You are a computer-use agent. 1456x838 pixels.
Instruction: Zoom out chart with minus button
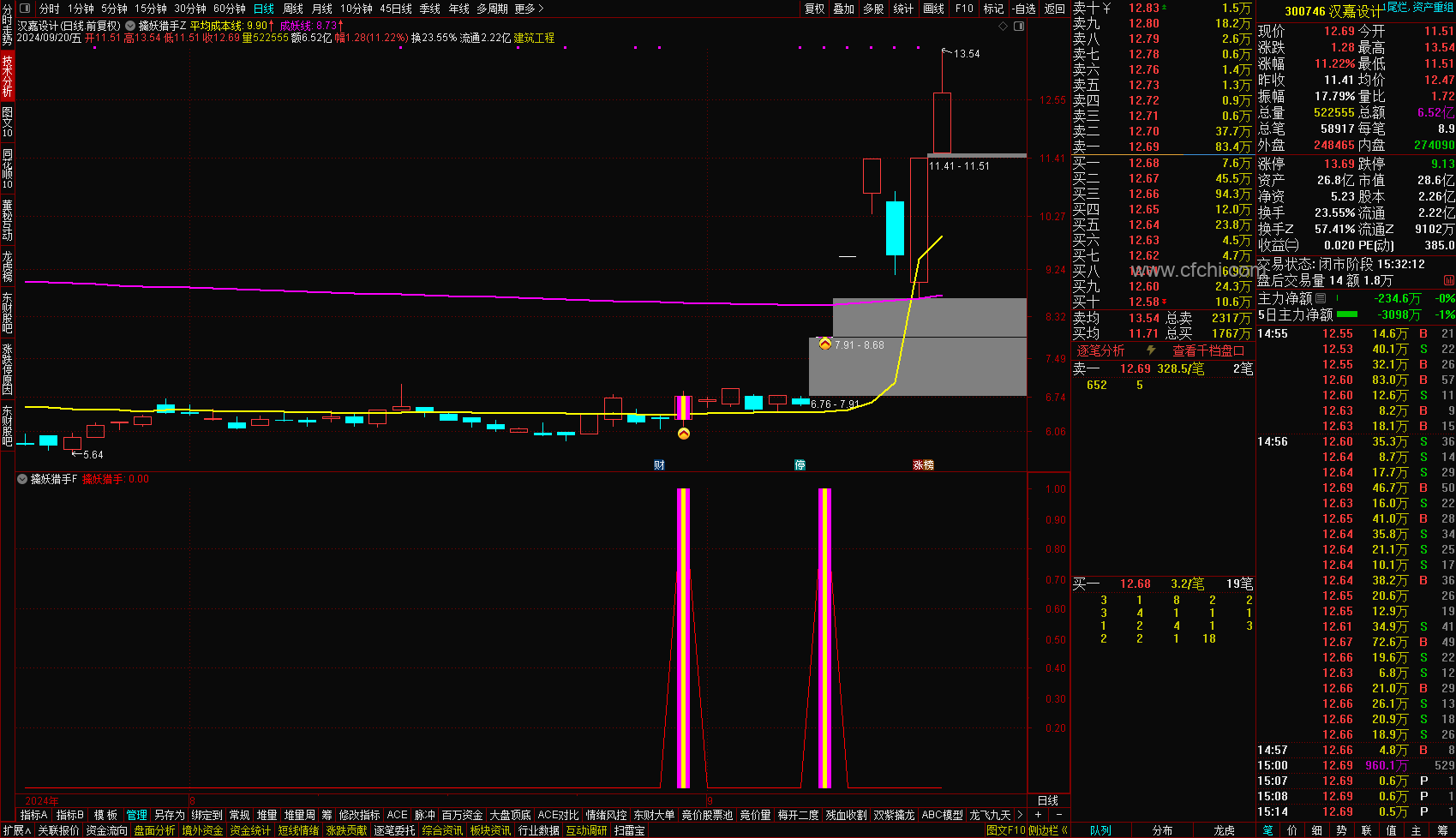pyautogui.click(x=1059, y=815)
